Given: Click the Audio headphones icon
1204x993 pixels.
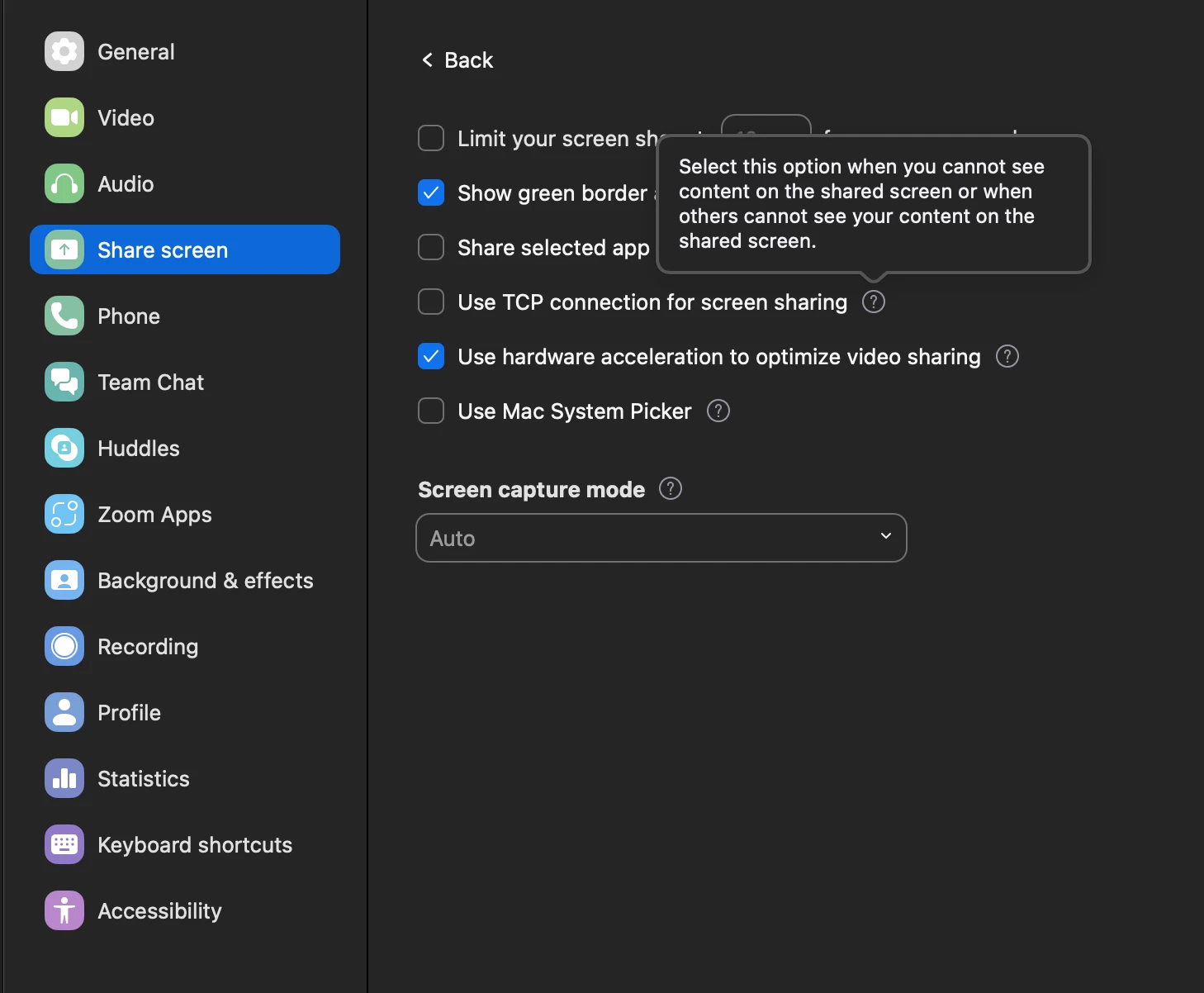Looking at the screenshot, I should point(64,183).
